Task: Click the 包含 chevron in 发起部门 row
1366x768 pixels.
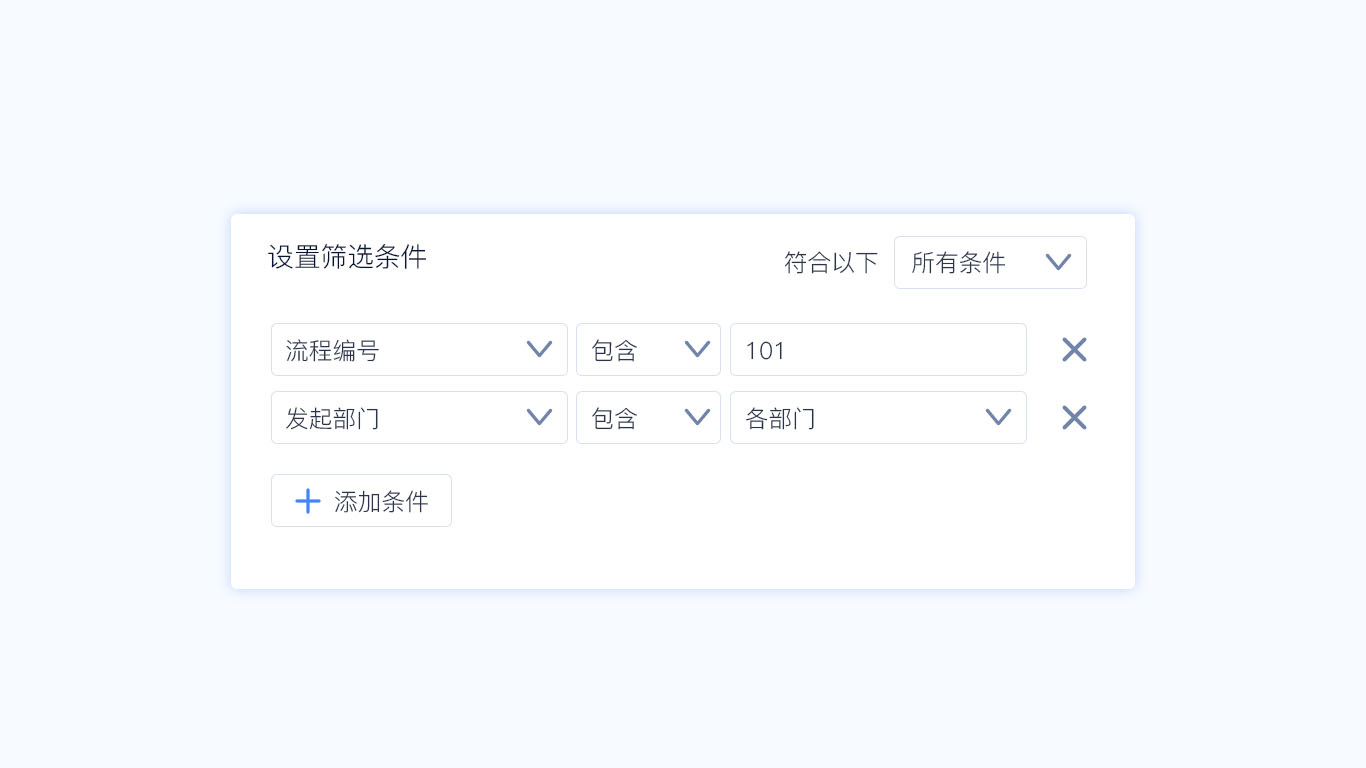Action: click(697, 417)
